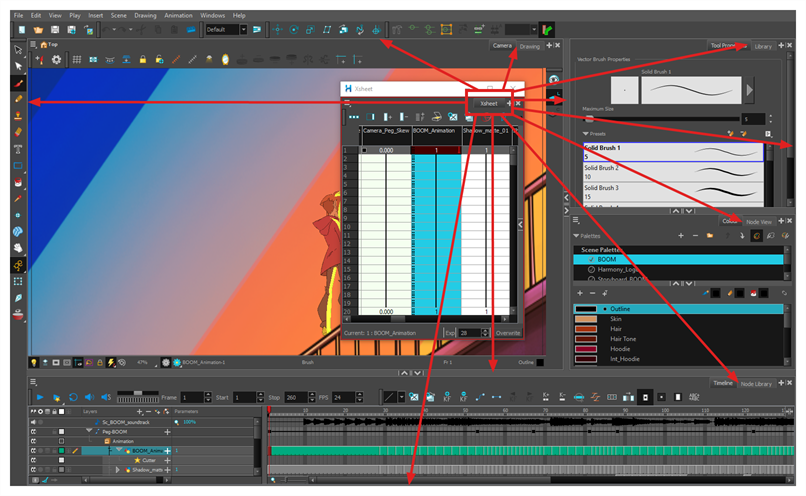The image size is (806, 496).
Task: Toggle the grid icon in Camera toolbar
Action: point(77,60)
